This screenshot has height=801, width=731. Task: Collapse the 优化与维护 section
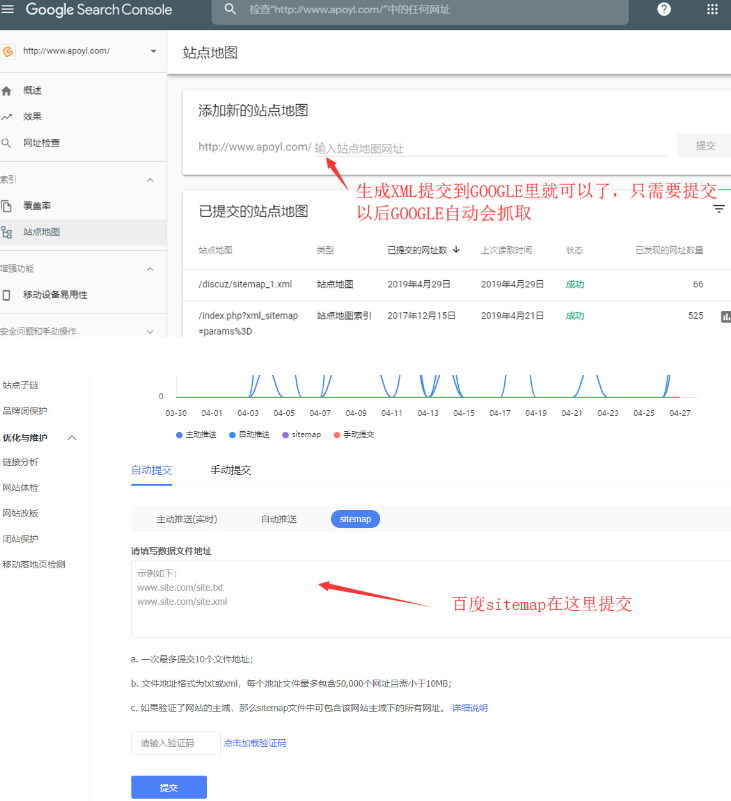pos(72,438)
